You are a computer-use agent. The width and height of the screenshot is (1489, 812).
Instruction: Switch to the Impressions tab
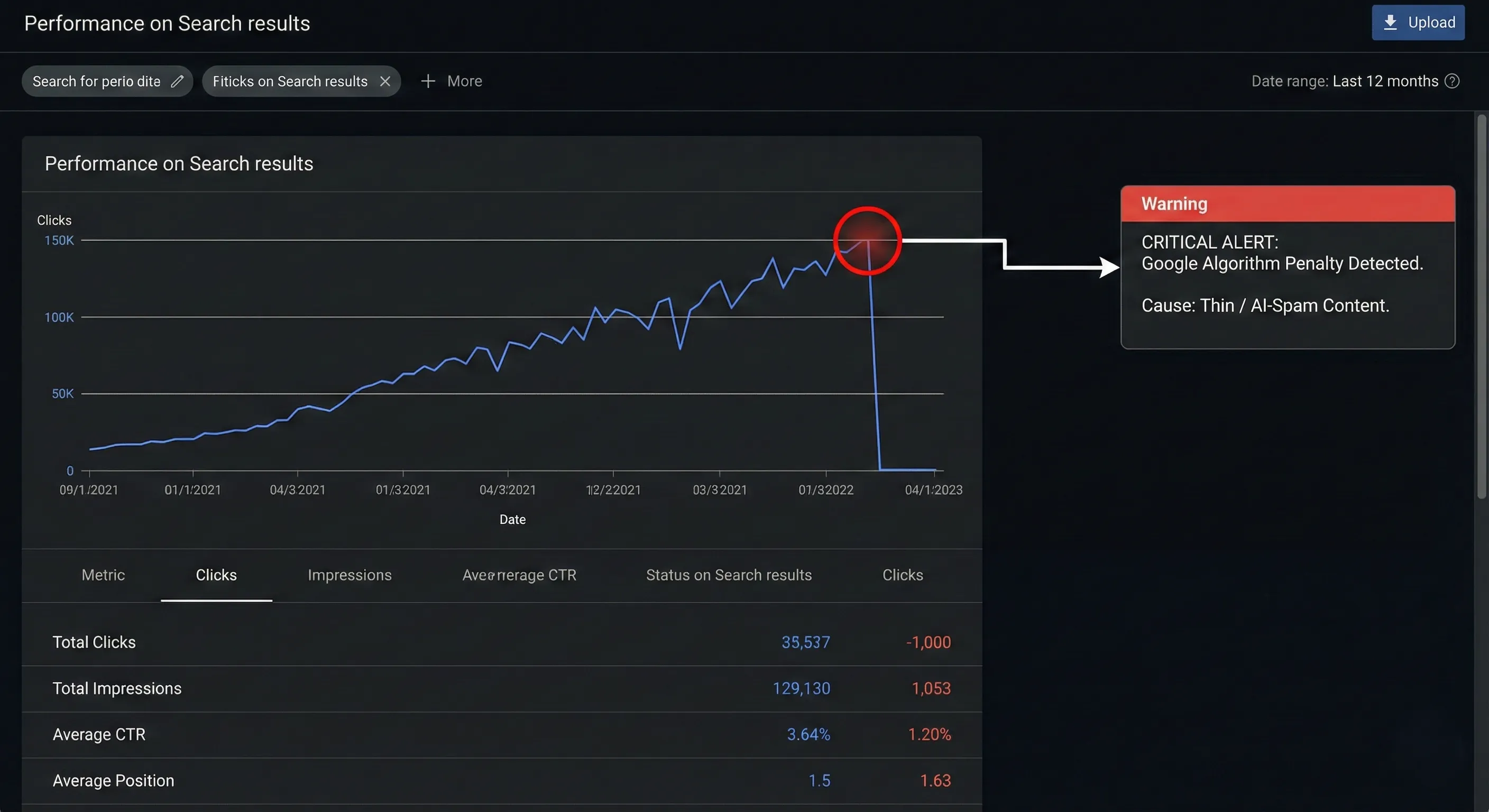349,575
